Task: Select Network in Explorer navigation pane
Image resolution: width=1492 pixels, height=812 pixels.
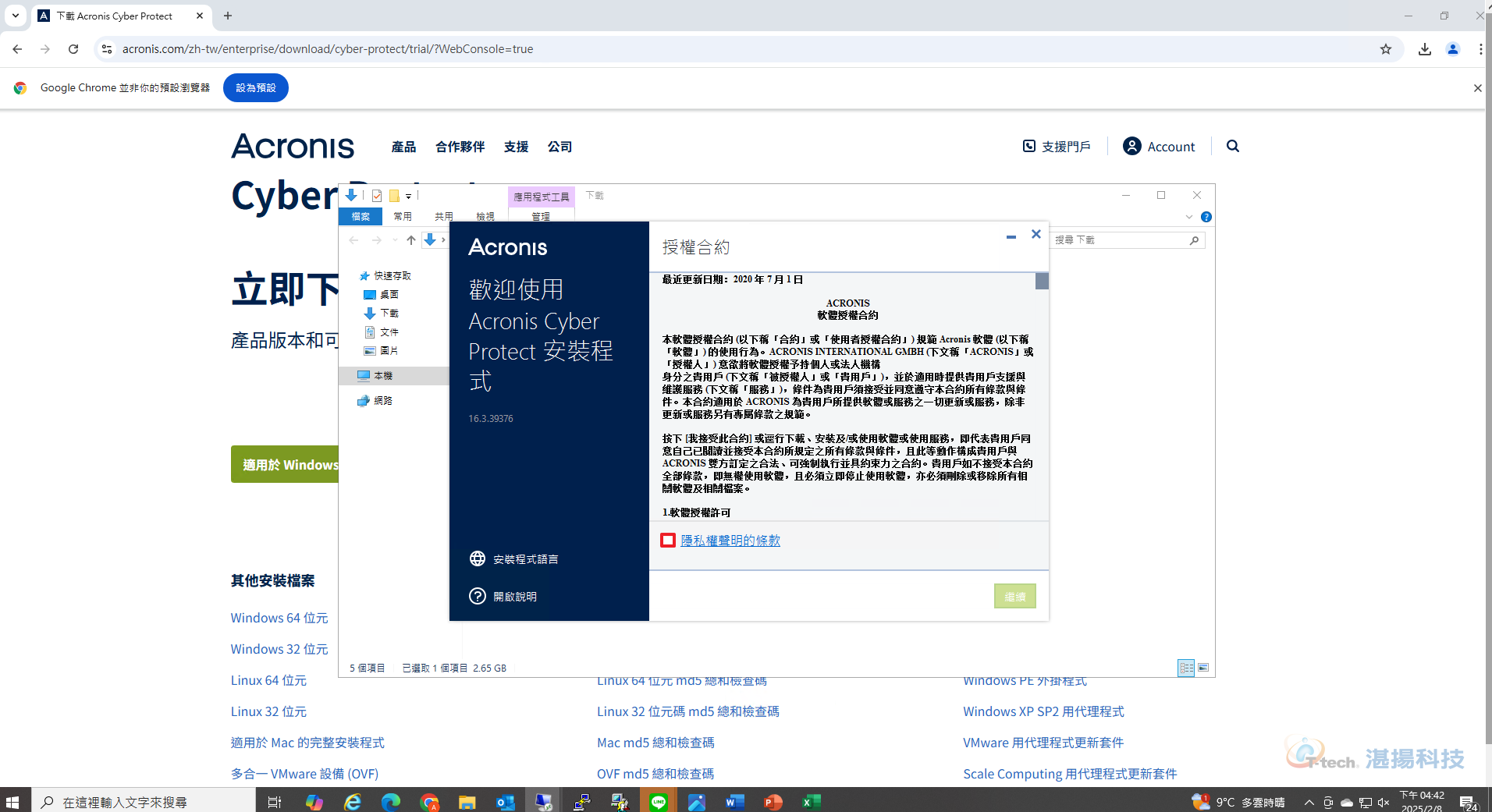Action: tap(375, 400)
